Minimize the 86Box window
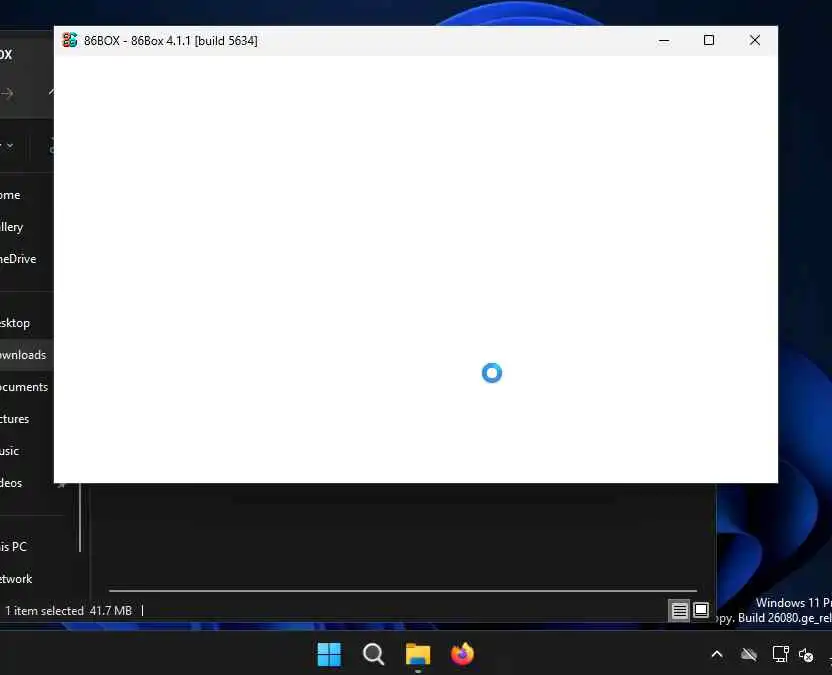 (x=663, y=40)
